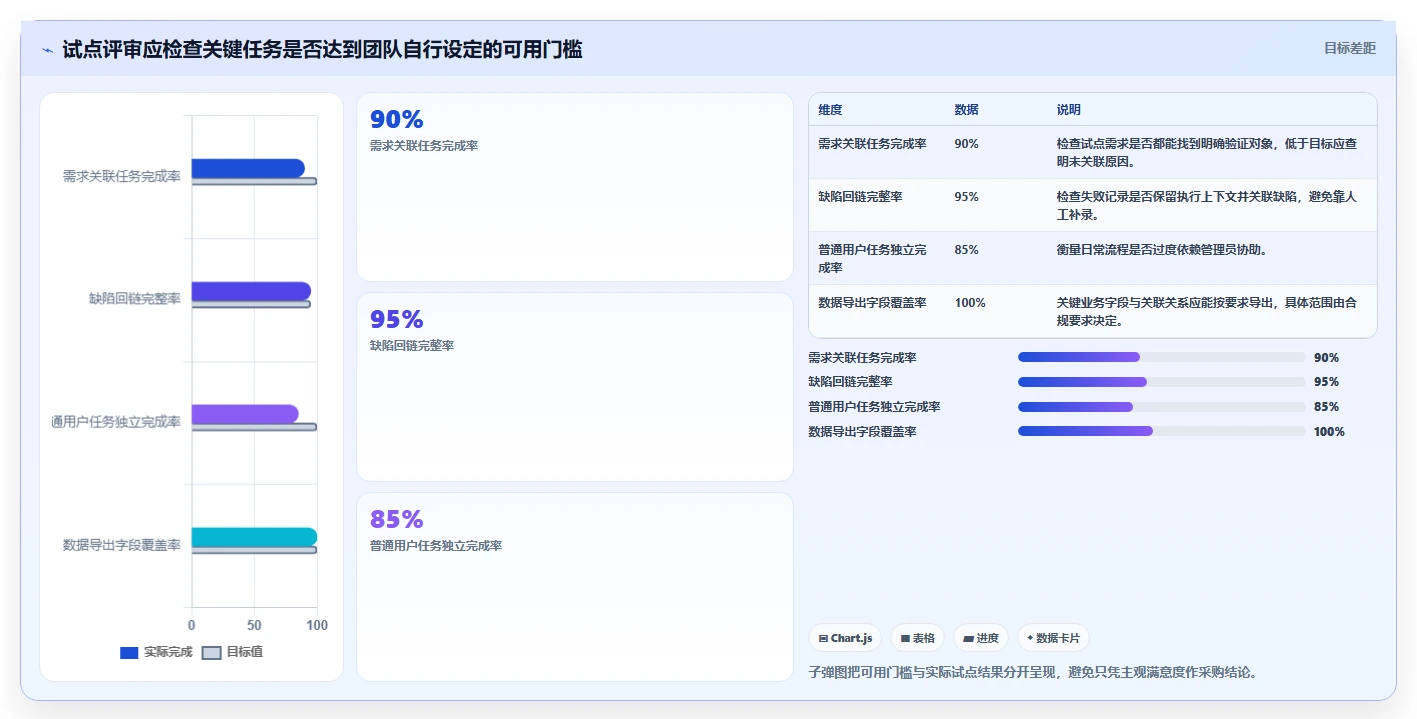1417x719 pixels.
Task: Click the 50 tick on the chart x-axis
Action: click(254, 625)
